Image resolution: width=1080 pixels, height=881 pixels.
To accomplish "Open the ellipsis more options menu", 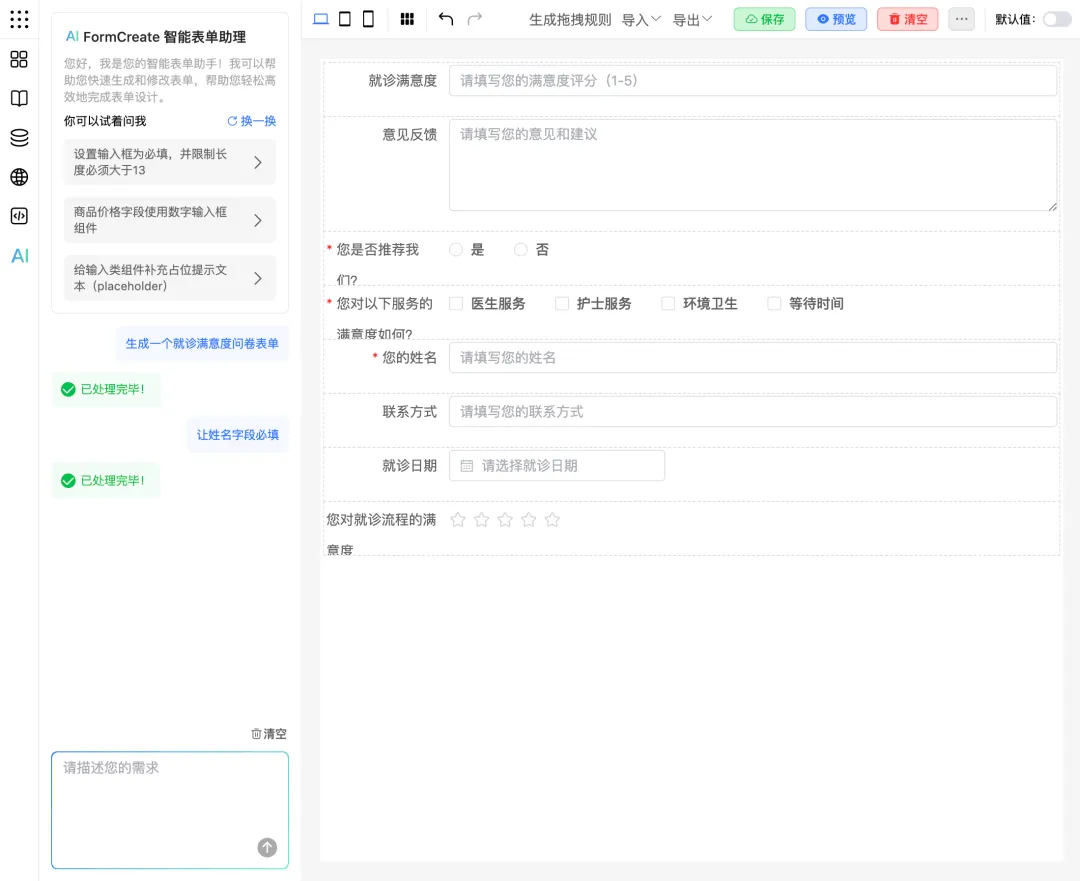I will [x=961, y=18].
